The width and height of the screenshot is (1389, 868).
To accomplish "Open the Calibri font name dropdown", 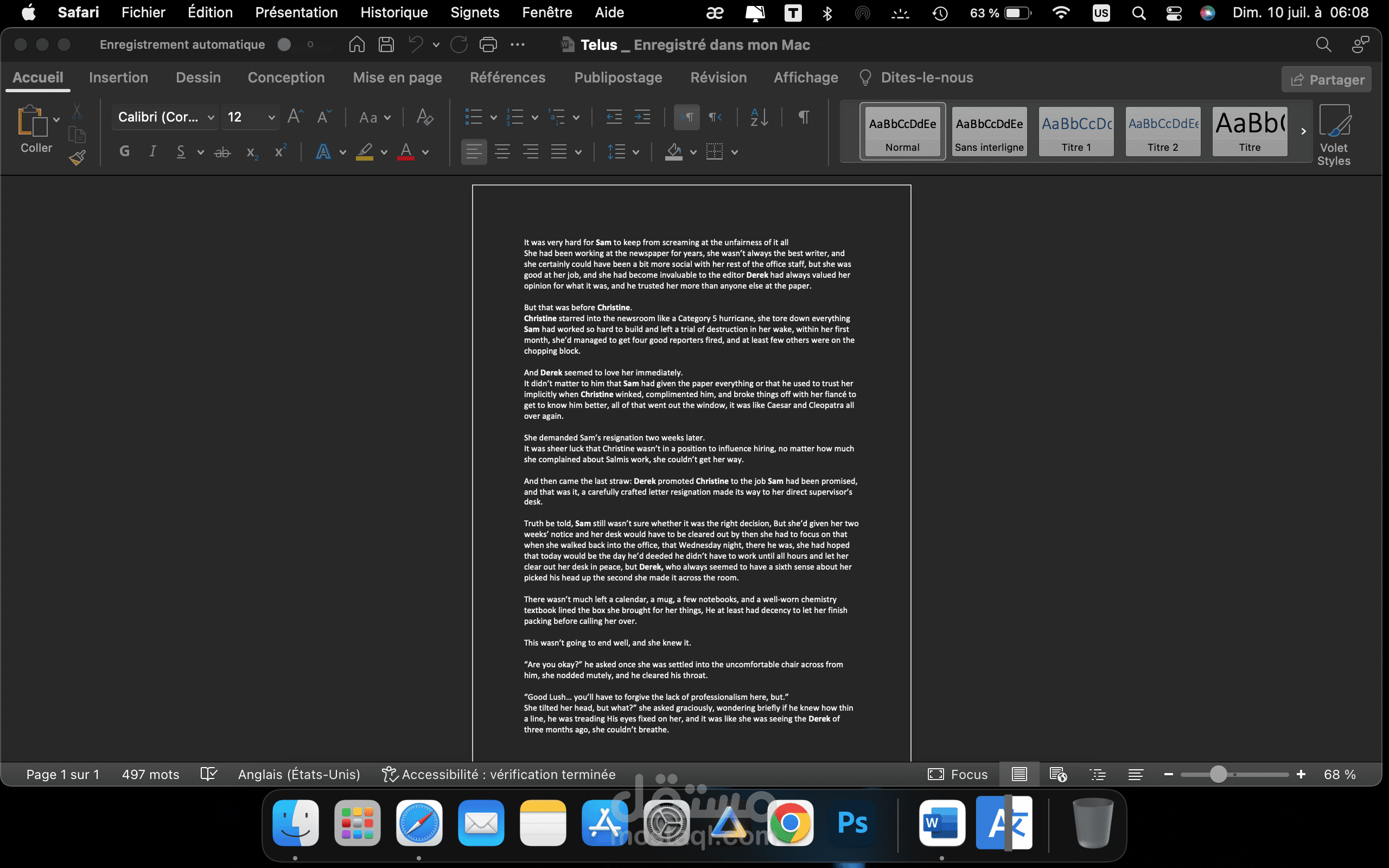I will [x=211, y=117].
